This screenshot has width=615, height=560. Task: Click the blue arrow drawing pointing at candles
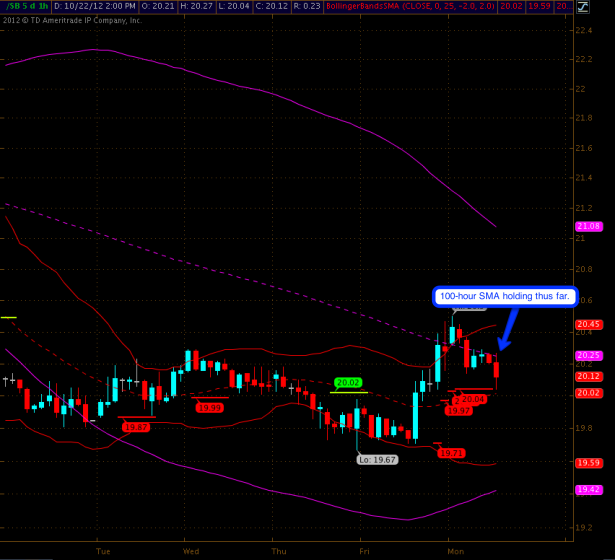click(x=507, y=327)
